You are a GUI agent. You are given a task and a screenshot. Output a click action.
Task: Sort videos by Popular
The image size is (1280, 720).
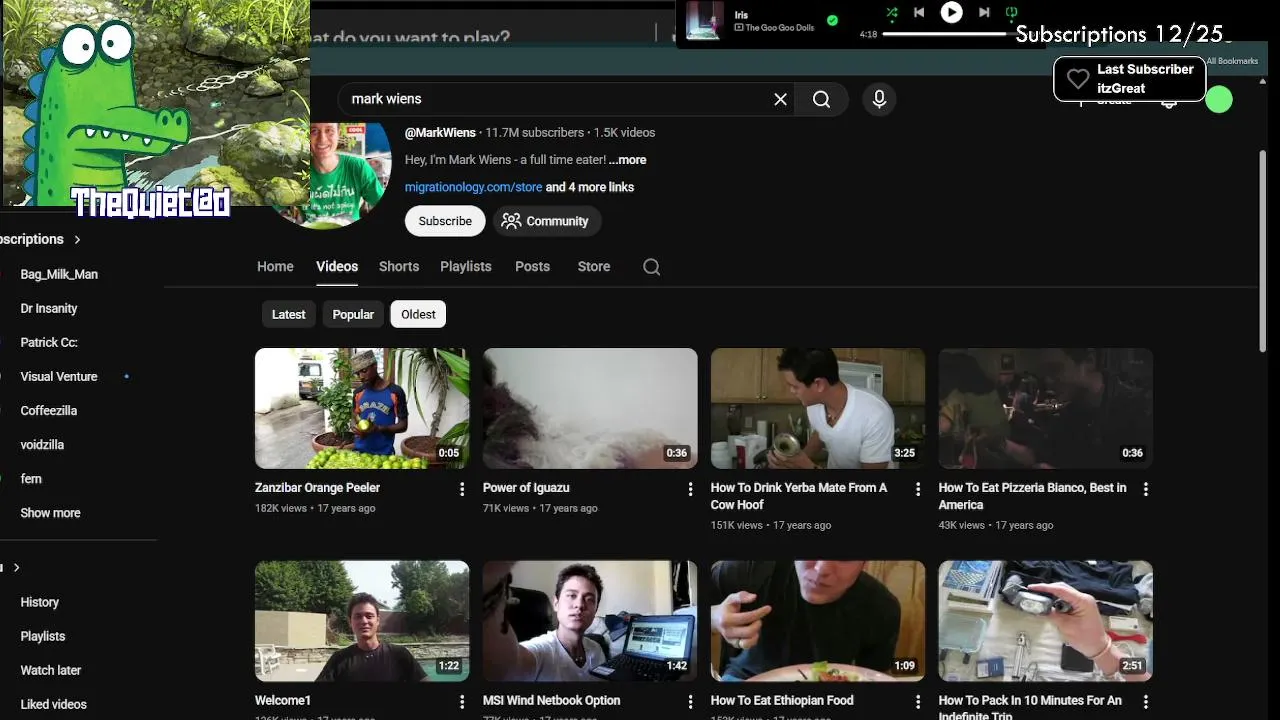[x=353, y=314]
